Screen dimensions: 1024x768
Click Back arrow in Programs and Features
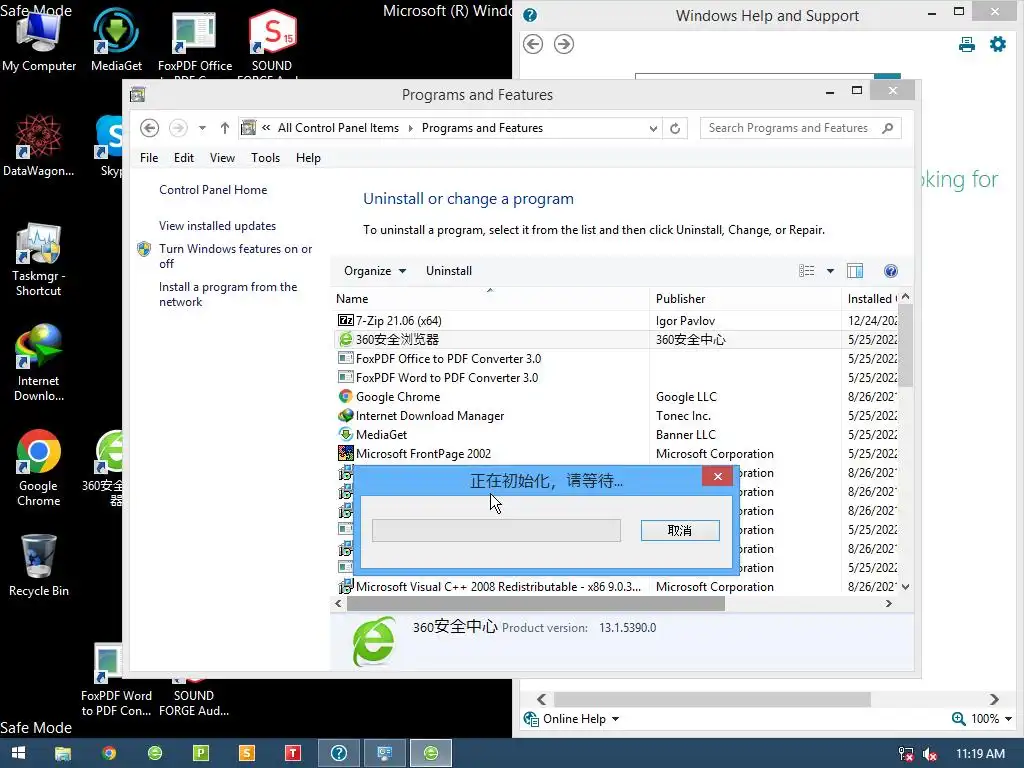pyautogui.click(x=150, y=128)
